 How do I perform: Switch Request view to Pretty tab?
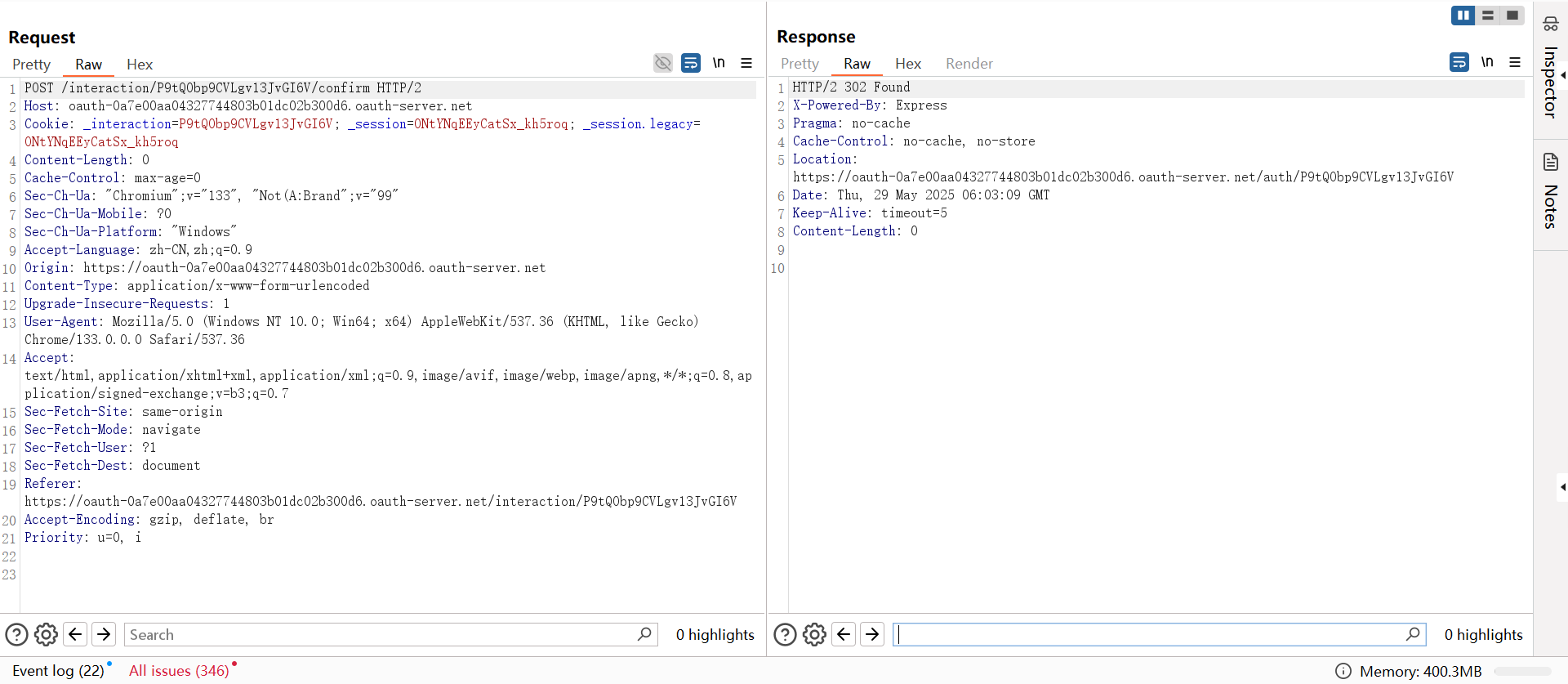pyautogui.click(x=31, y=65)
